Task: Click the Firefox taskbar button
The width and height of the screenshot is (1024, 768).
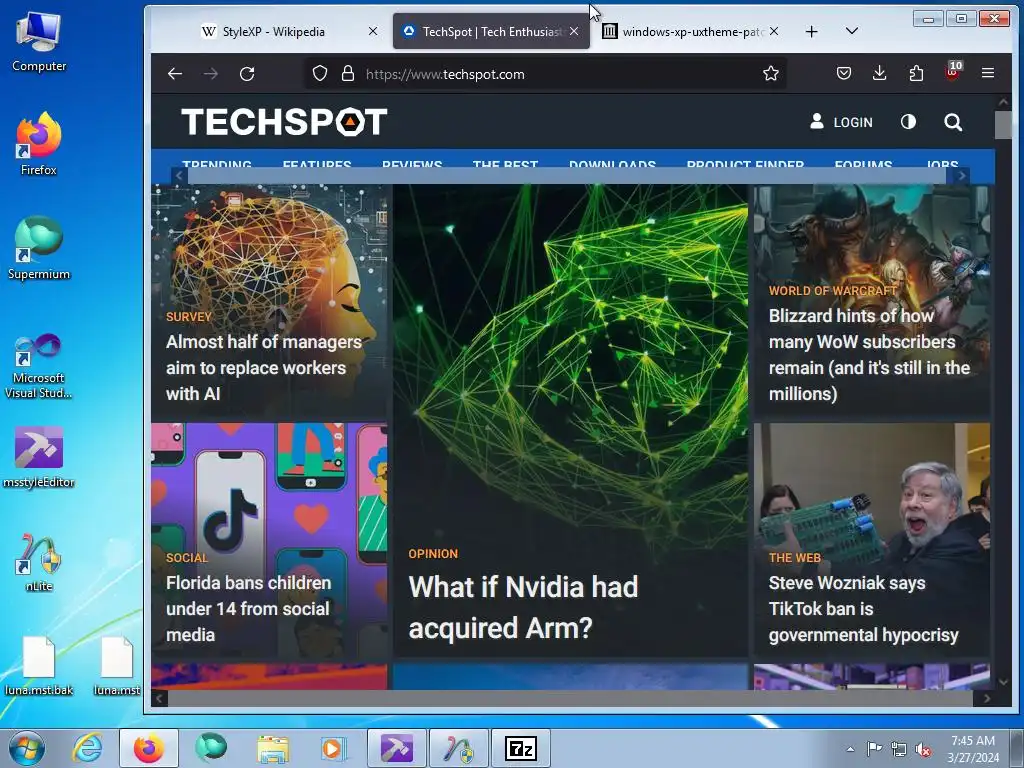Action: [x=149, y=748]
